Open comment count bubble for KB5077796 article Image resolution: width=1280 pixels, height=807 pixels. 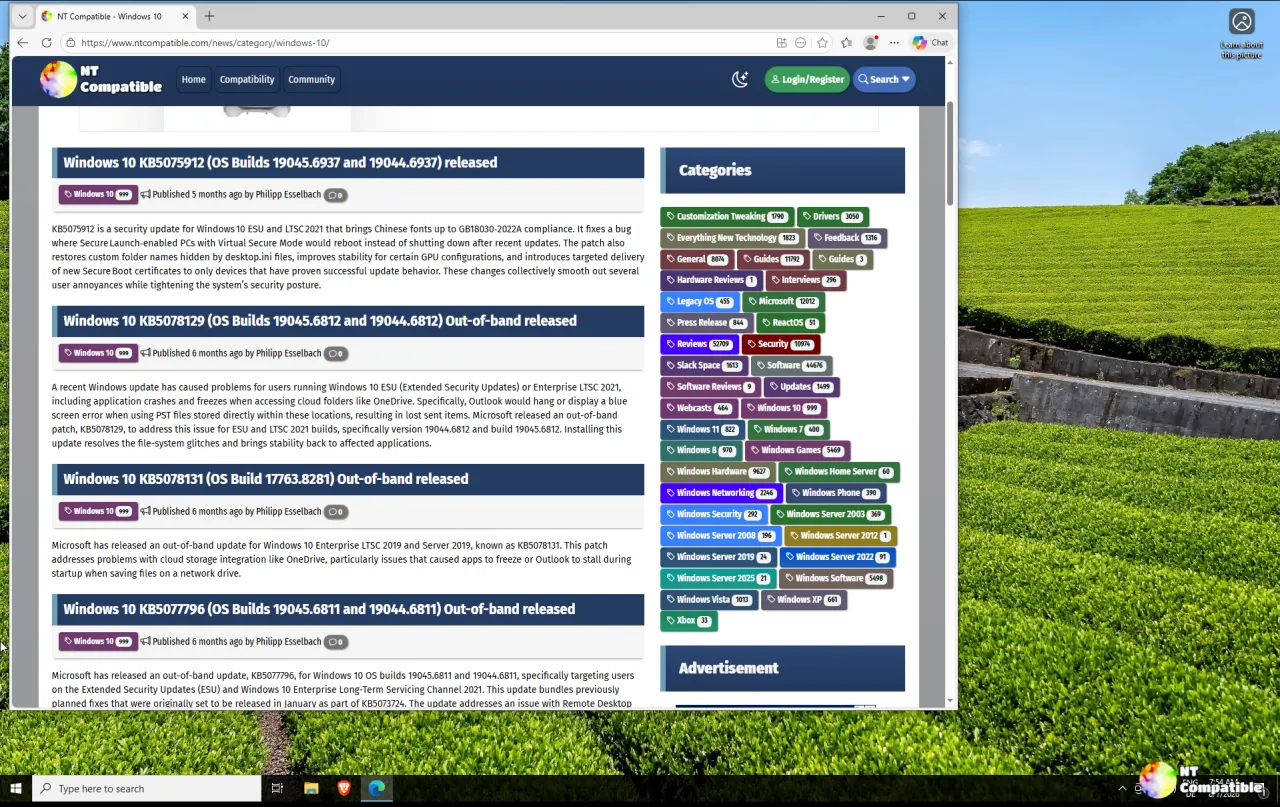pyautogui.click(x=336, y=642)
